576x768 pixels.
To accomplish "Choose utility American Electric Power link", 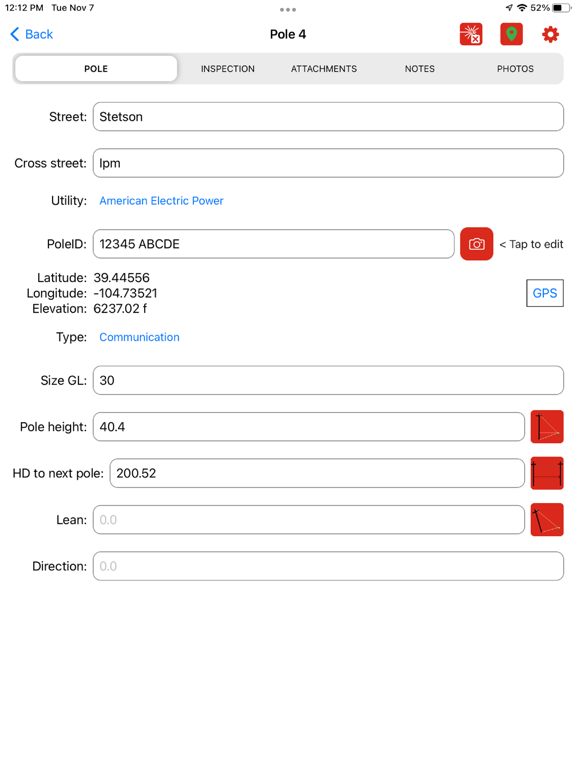I will 161,201.
